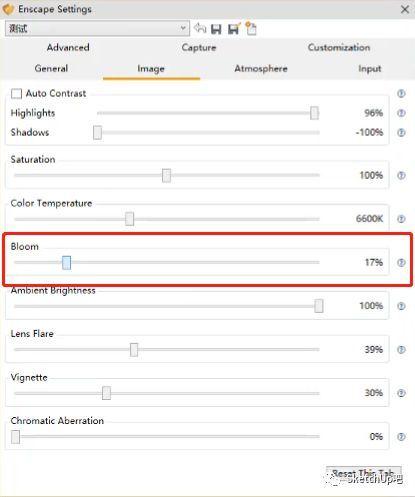Open help icon beside Auto Contrast
The width and height of the screenshot is (415, 497).
tap(401, 93)
